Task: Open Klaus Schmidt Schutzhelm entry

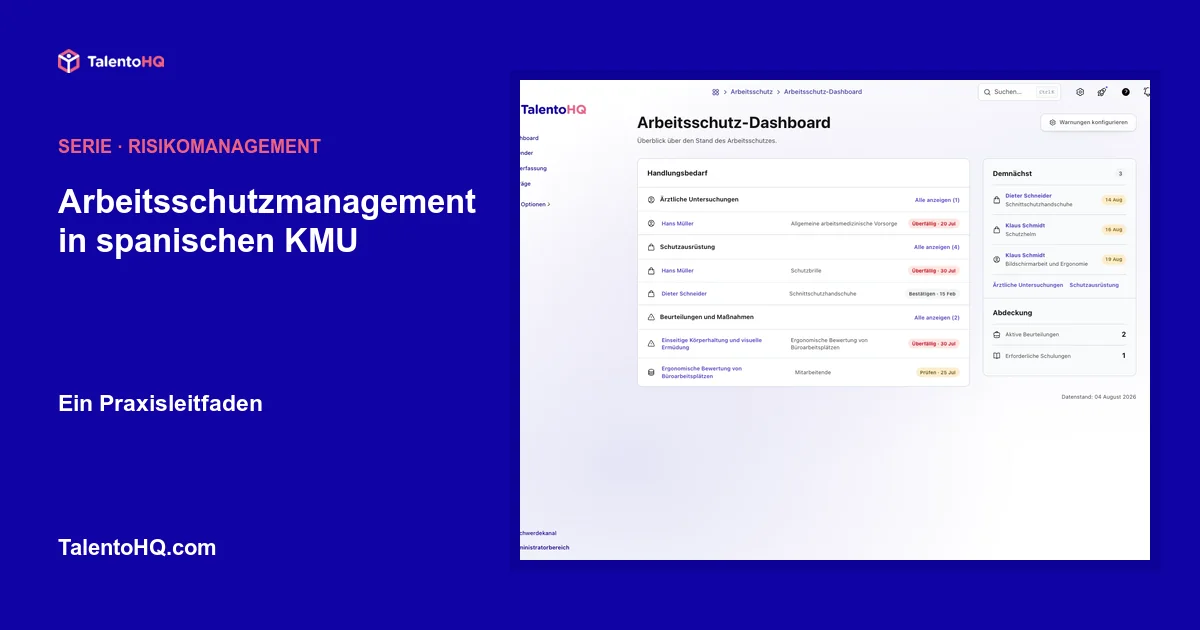Action: click(x=1025, y=226)
